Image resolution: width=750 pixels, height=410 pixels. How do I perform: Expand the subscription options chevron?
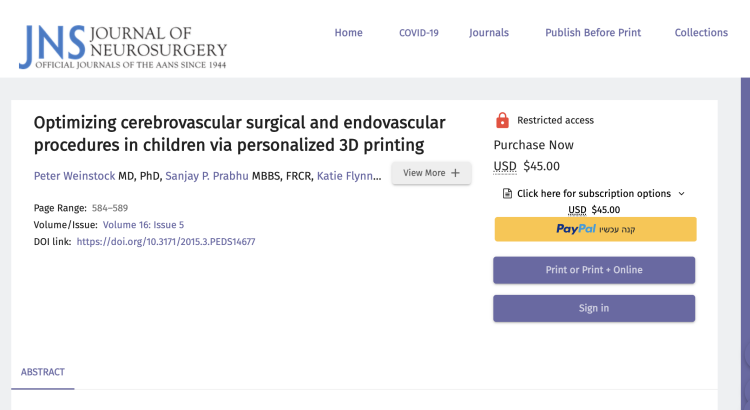pyautogui.click(x=682, y=193)
